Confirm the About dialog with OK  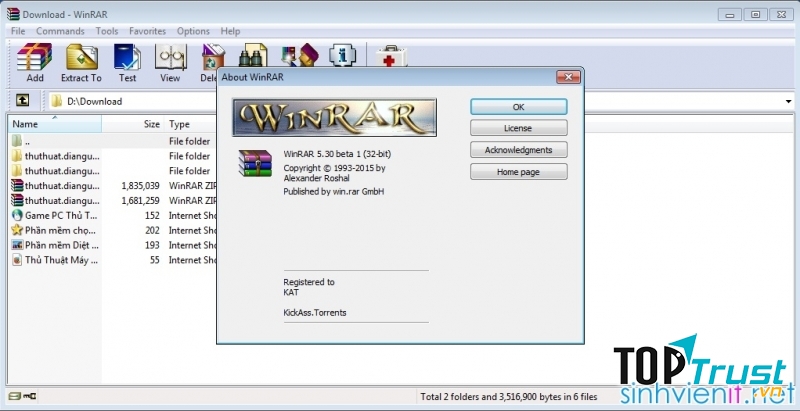coord(518,107)
